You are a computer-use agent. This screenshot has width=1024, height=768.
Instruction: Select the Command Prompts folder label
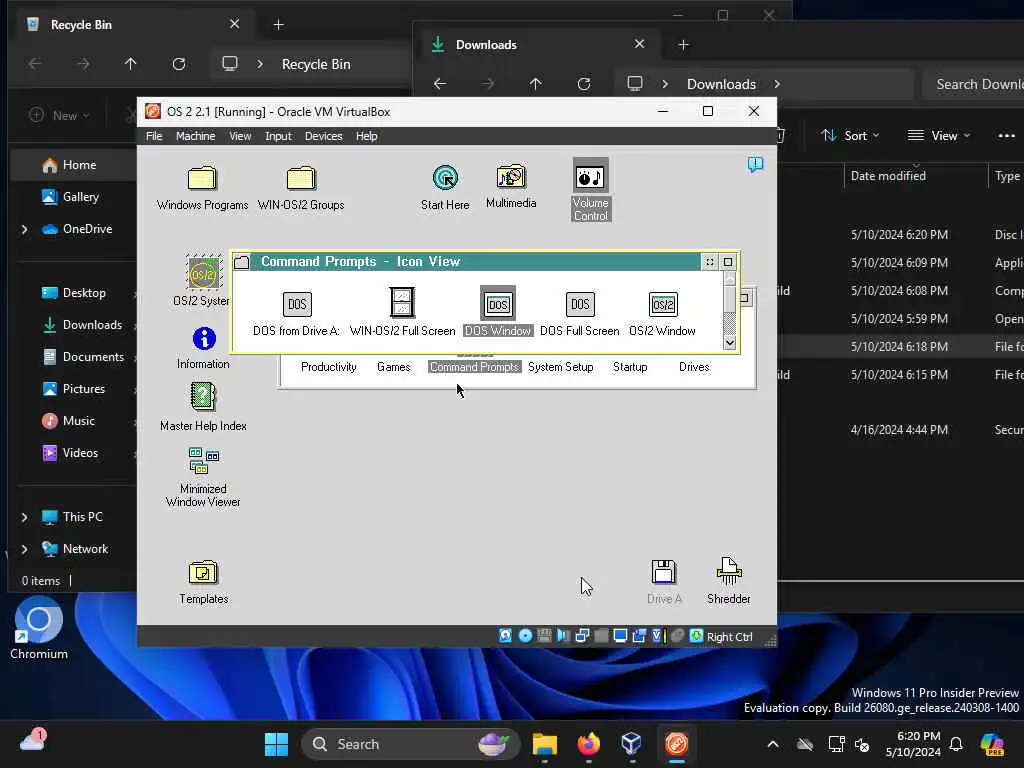[475, 367]
